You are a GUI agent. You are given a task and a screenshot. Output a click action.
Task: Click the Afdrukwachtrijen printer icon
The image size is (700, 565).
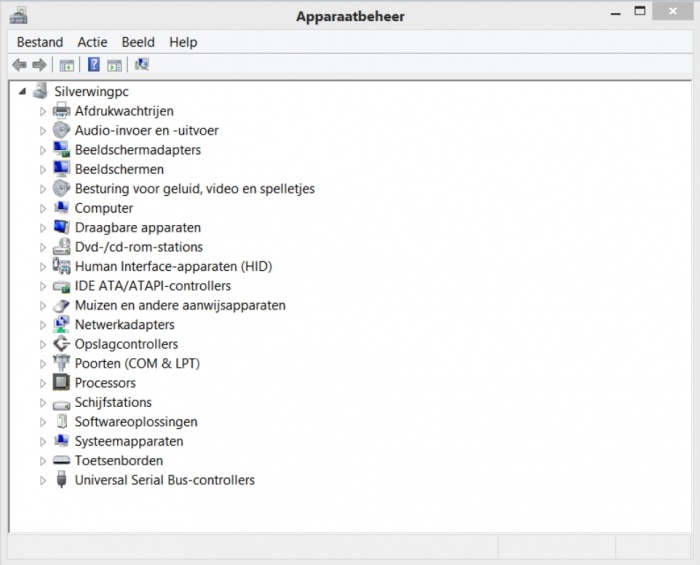[x=61, y=111]
